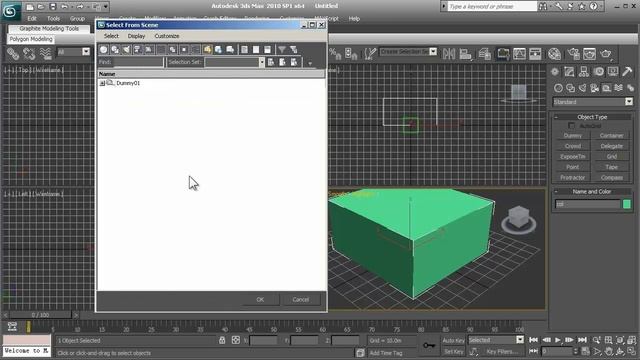Switch to Graphite Modeling Tools tab

coord(49,29)
